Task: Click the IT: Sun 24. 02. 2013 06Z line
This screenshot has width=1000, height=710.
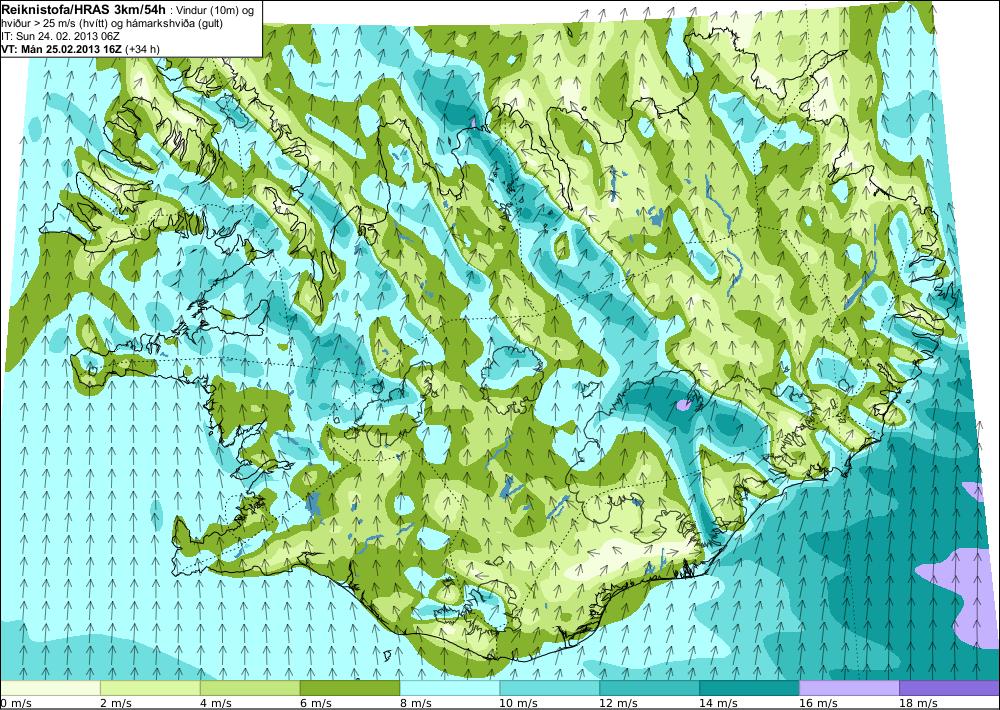Action: 61,36
